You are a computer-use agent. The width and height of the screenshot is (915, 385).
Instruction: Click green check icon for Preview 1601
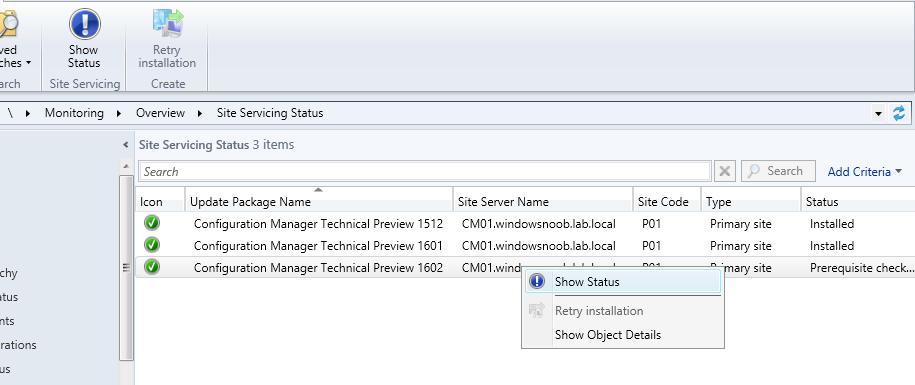tap(152, 245)
